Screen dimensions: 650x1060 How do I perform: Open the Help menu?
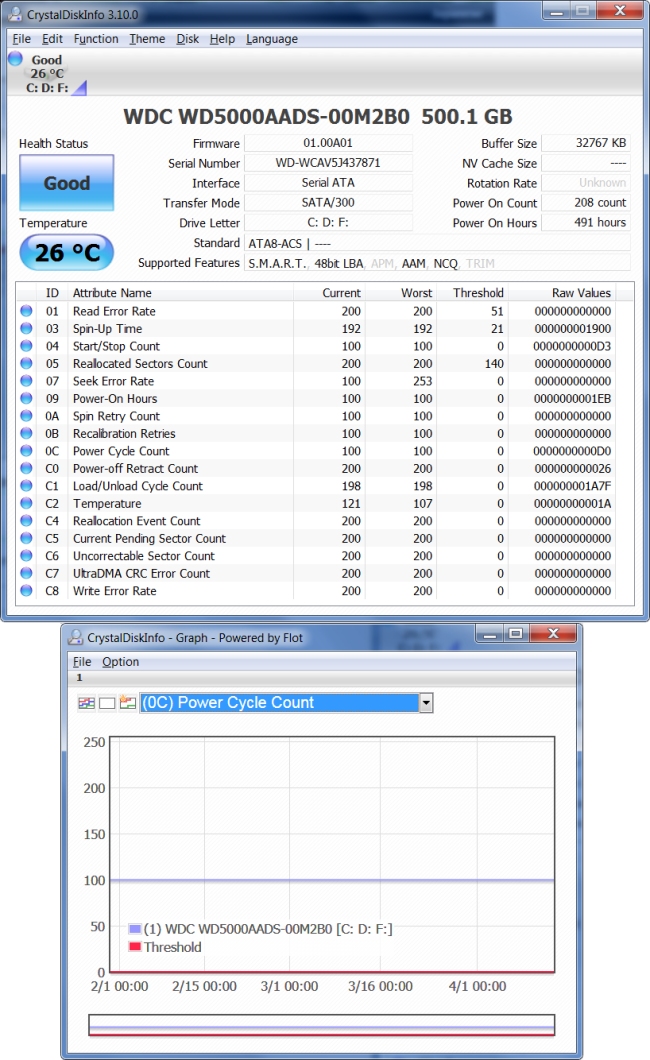[222, 39]
